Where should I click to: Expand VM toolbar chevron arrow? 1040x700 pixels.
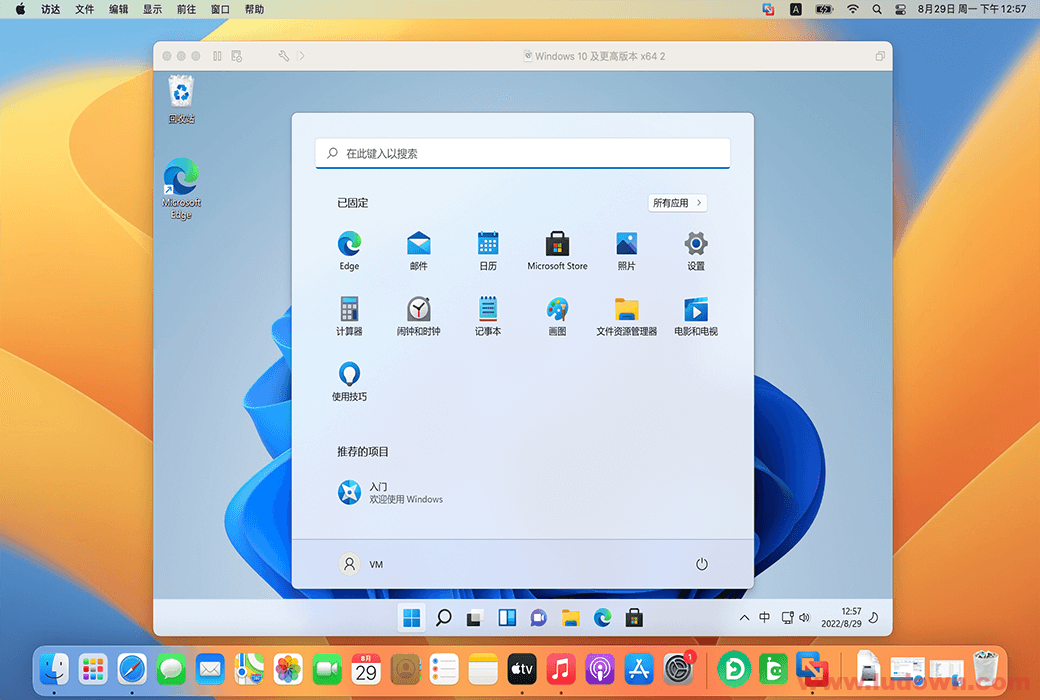click(x=302, y=56)
